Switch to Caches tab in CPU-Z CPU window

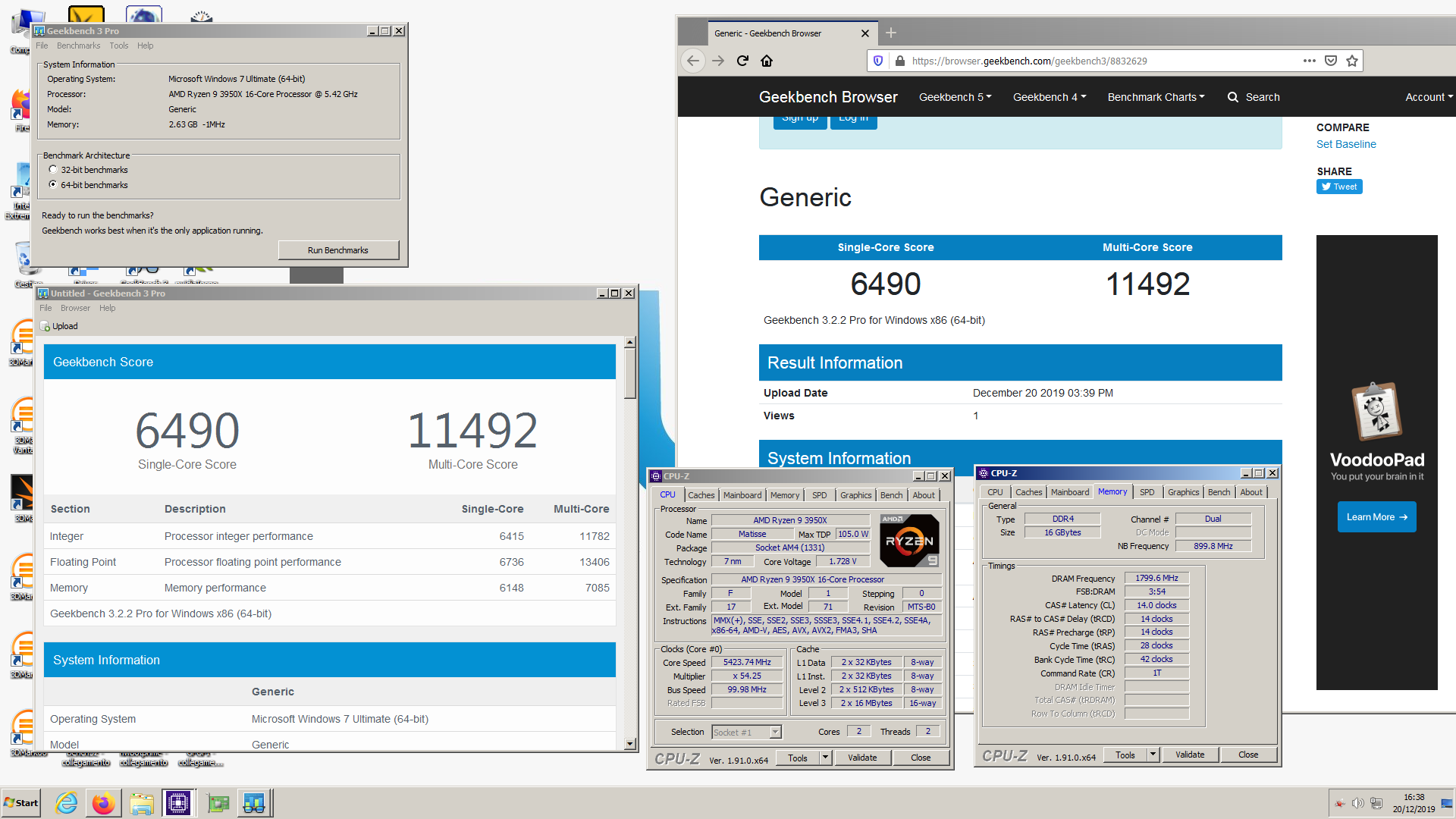[x=701, y=495]
